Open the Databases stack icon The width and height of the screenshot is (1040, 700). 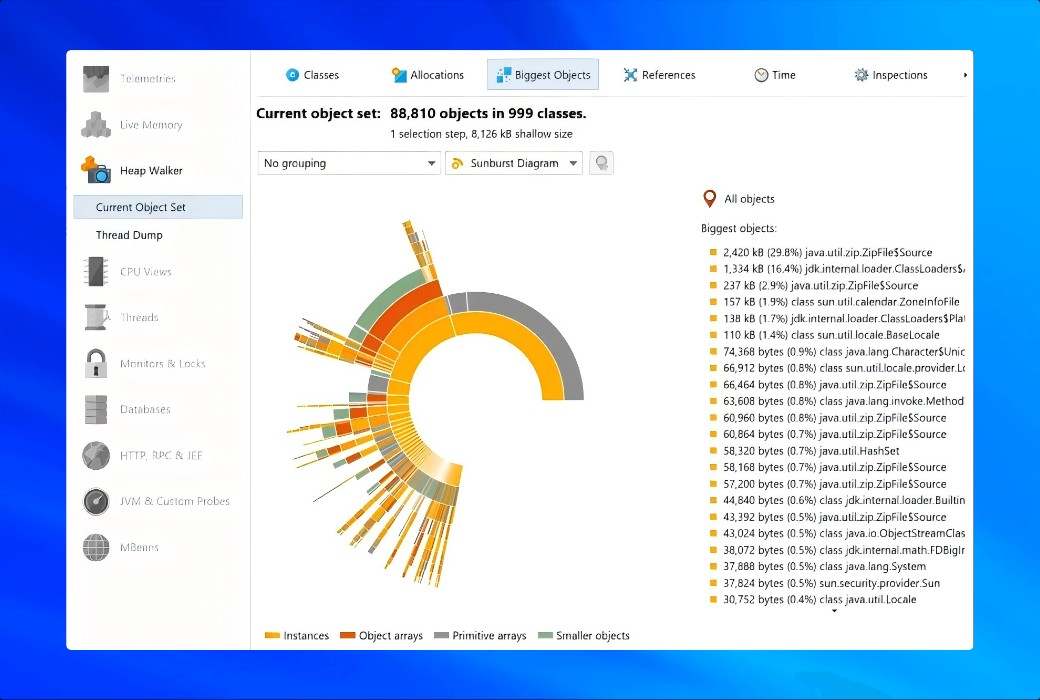(x=96, y=409)
